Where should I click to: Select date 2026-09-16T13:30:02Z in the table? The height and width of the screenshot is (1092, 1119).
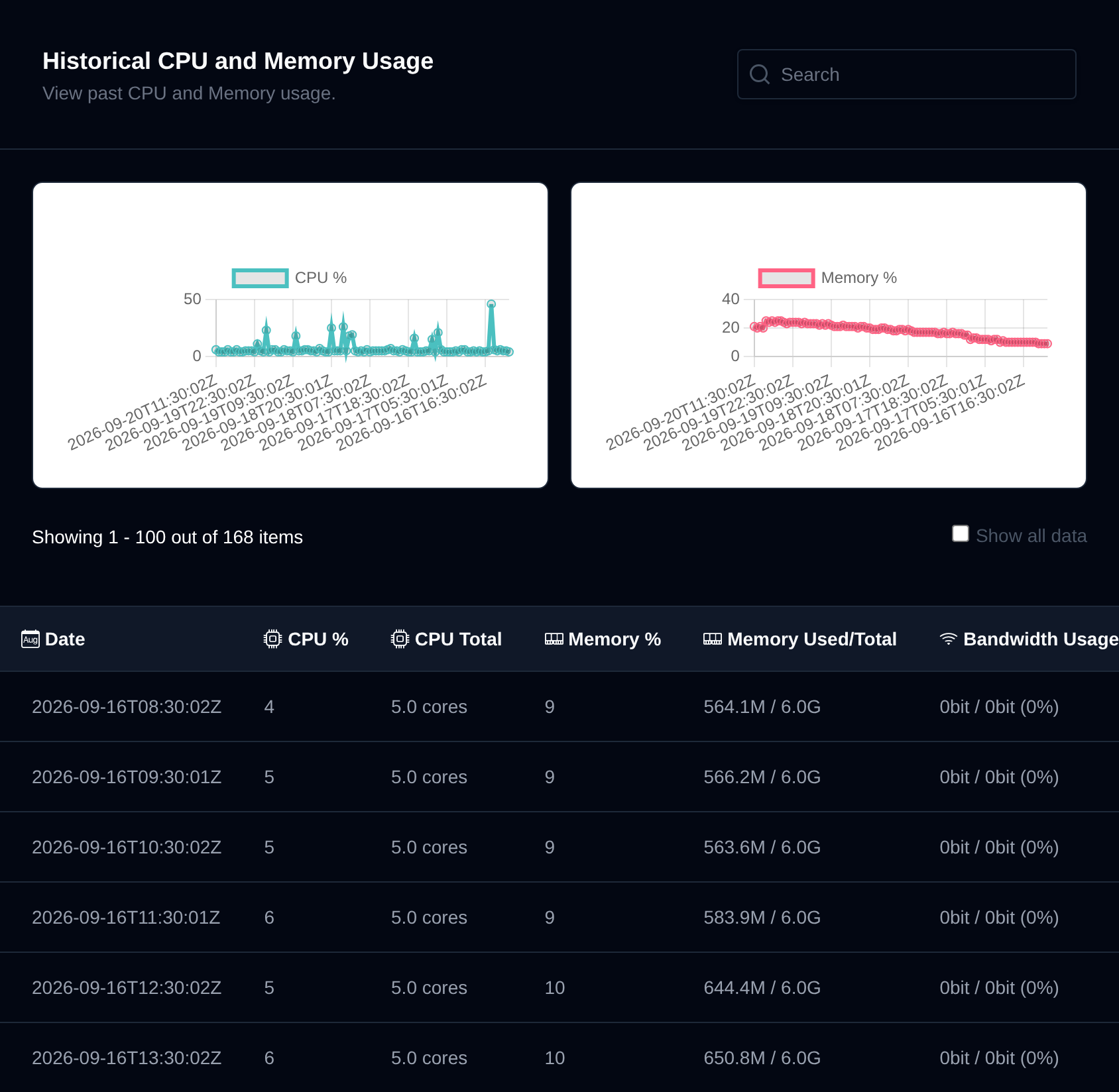click(127, 1058)
